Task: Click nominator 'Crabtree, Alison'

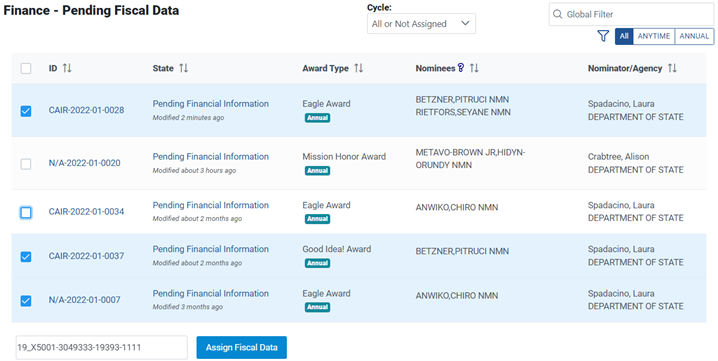Action: pos(618,156)
